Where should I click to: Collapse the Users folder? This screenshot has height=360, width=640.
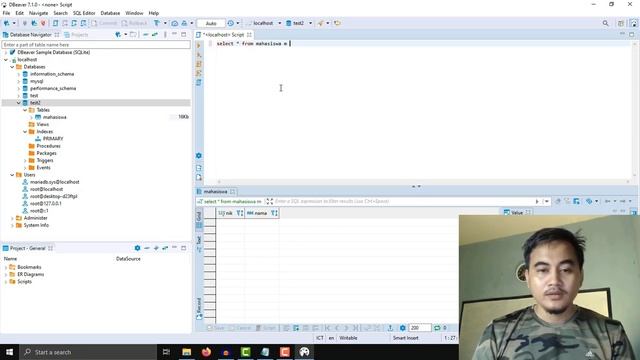12,175
